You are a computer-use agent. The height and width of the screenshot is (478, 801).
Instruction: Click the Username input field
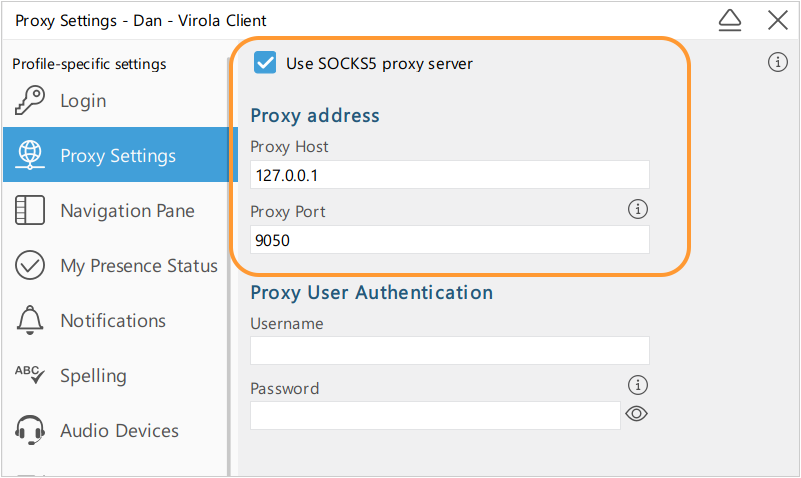450,350
